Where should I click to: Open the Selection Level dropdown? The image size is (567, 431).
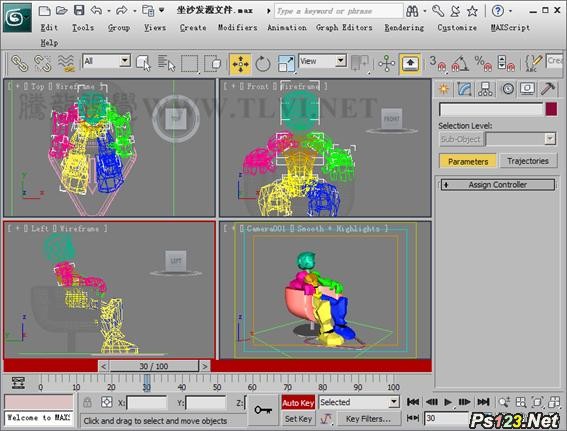click(x=521, y=139)
